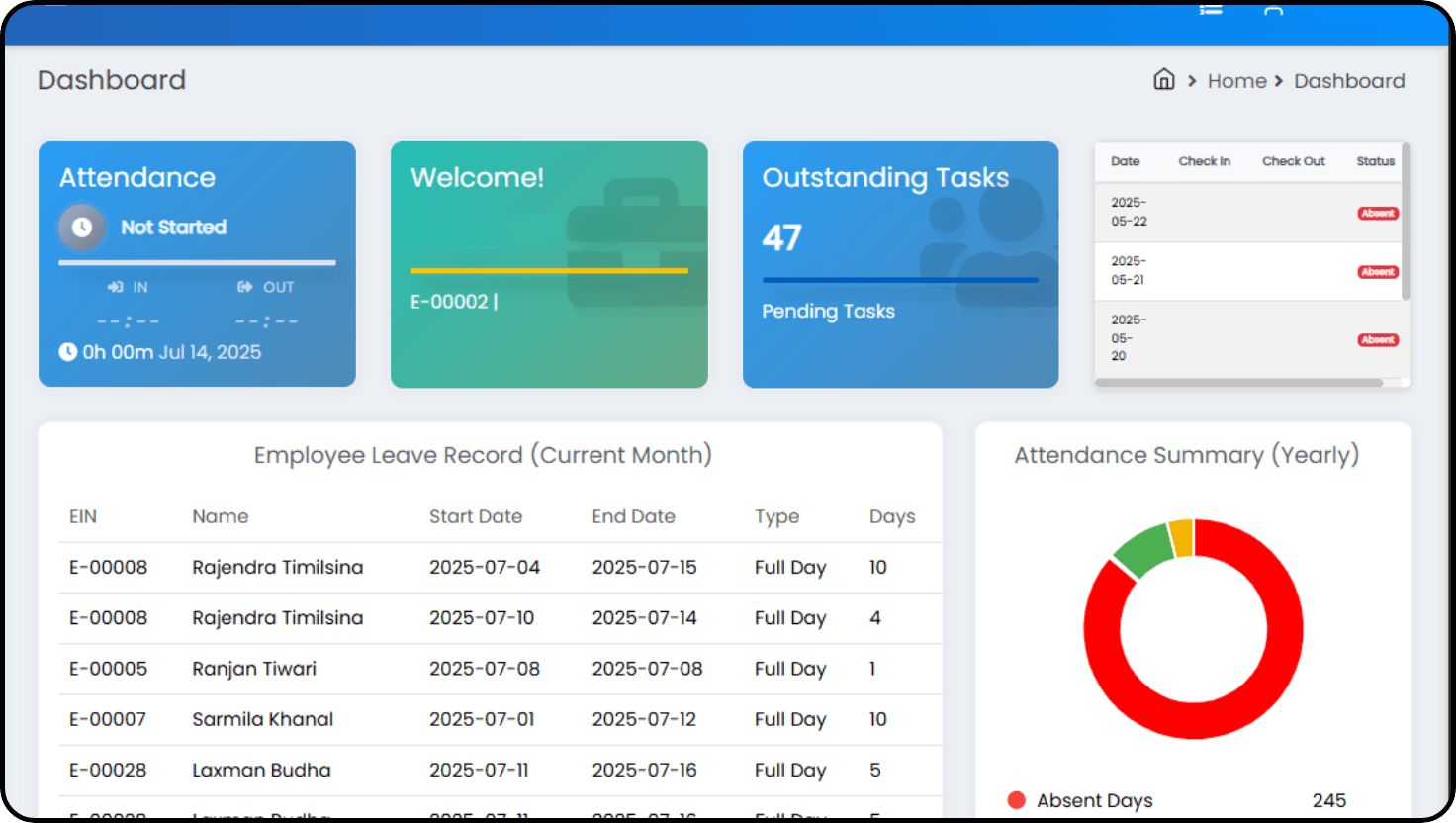Click the Outstanding Tasks count 47

(x=781, y=237)
